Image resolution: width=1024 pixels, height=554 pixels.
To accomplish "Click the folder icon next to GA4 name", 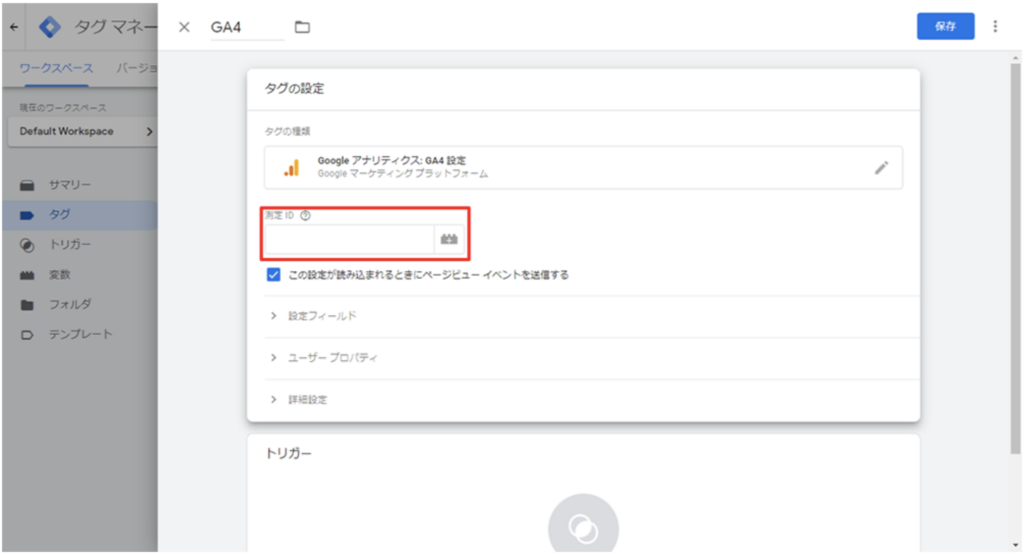I will coord(302,27).
